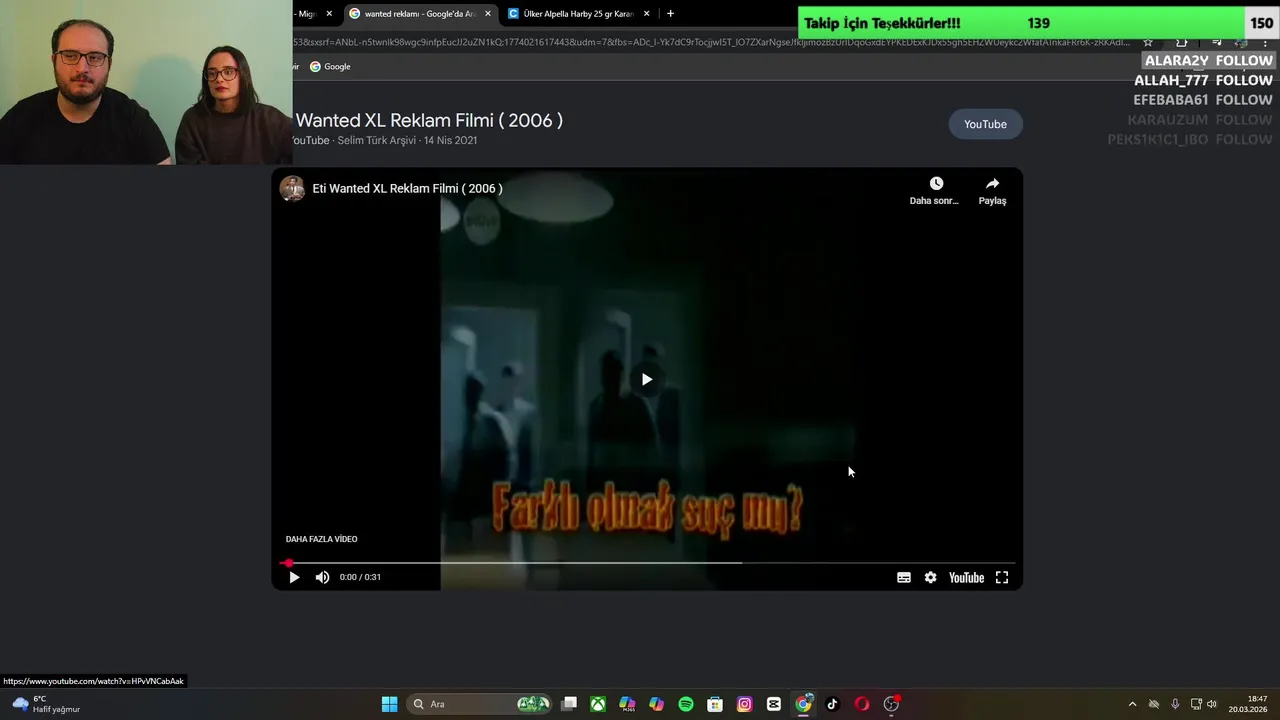
Task: Open Microsoft Store from the taskbar
Action: (715, 704)
